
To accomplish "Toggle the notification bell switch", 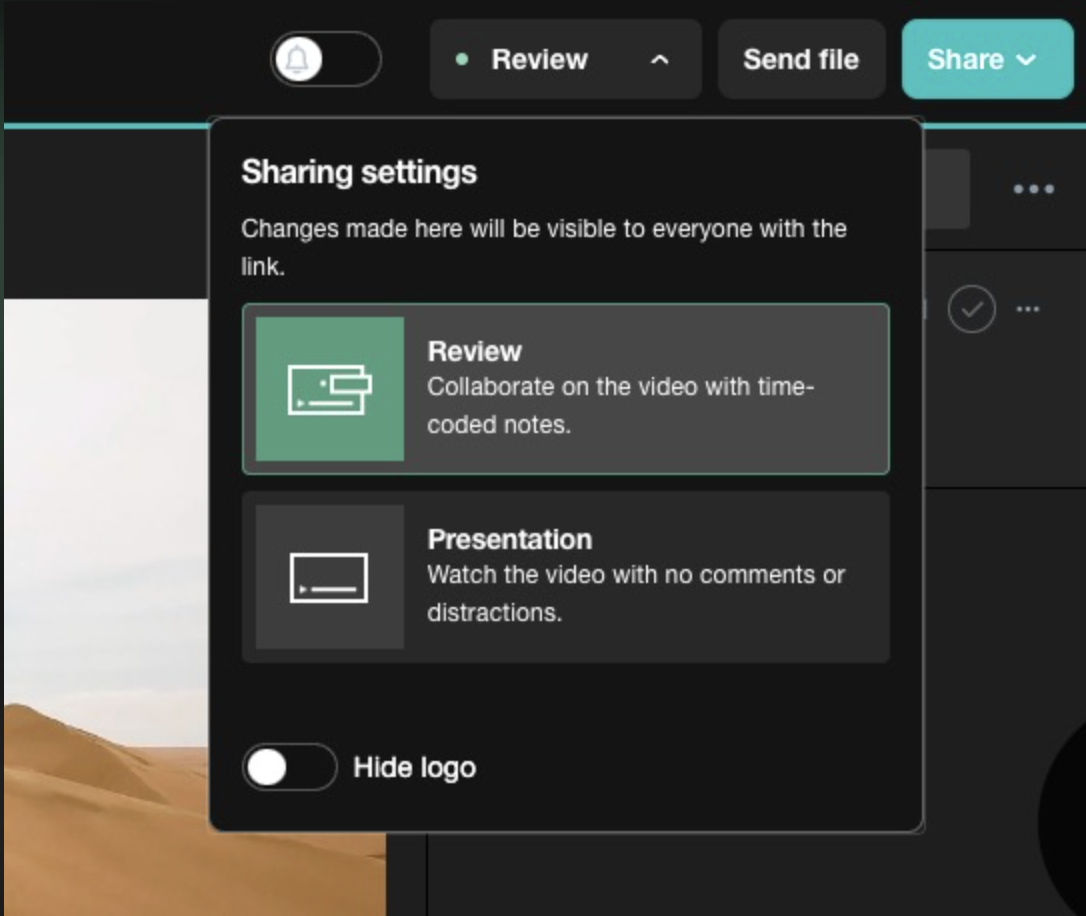I will click(326, 59).
